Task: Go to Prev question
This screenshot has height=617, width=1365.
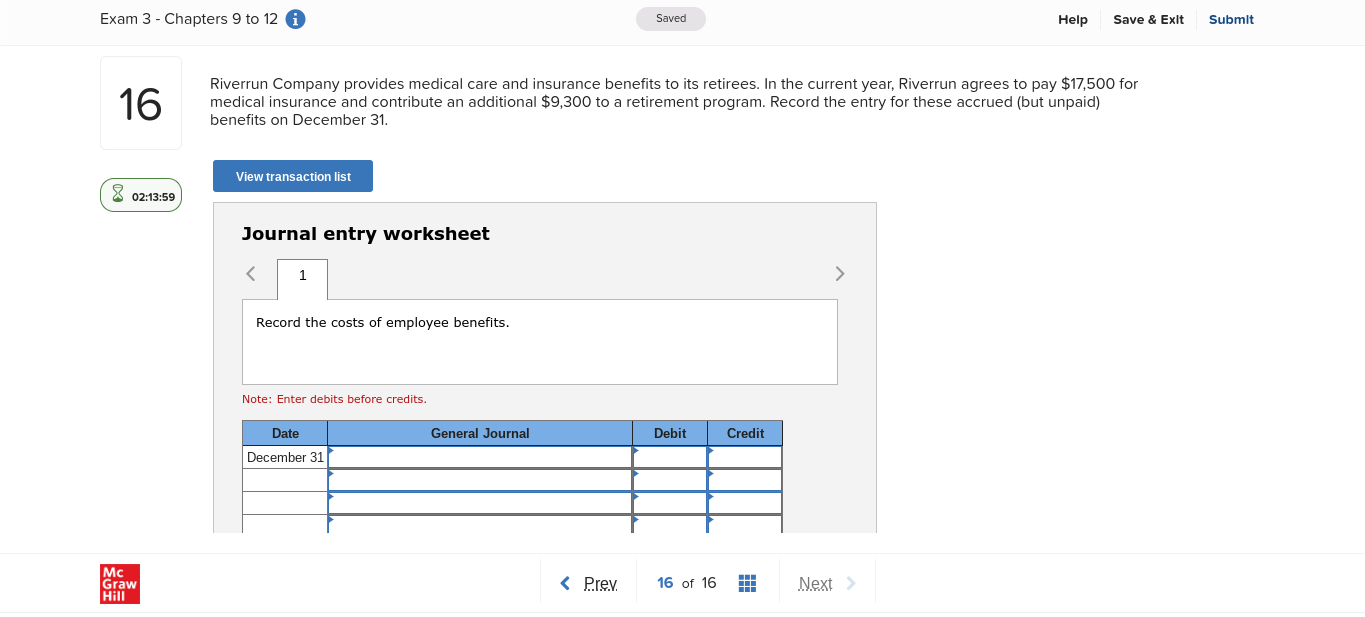Action: click(x=600, y=583)
